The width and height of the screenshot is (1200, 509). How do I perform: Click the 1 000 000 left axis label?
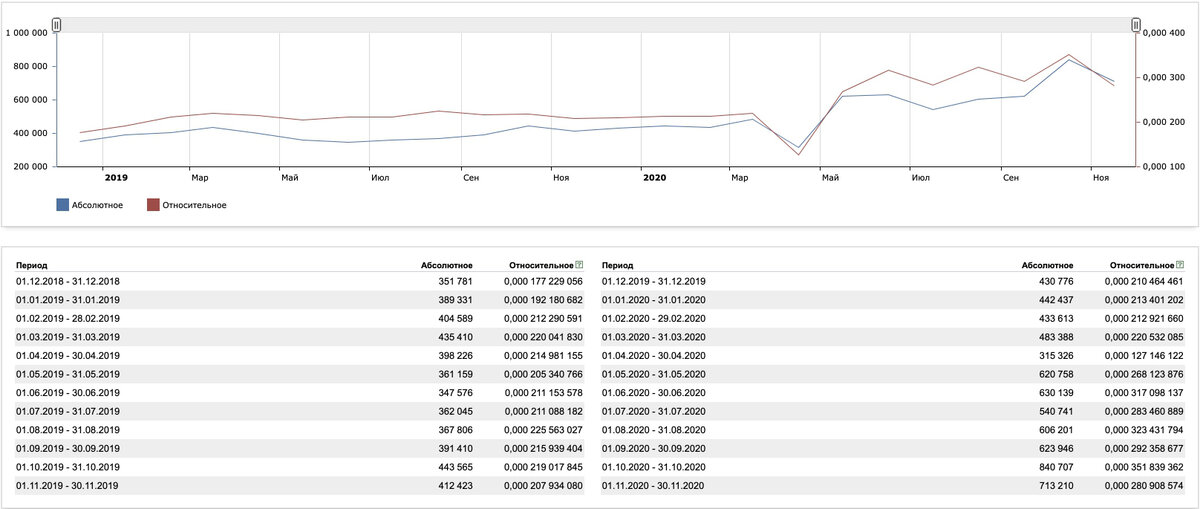coord(29,33)
